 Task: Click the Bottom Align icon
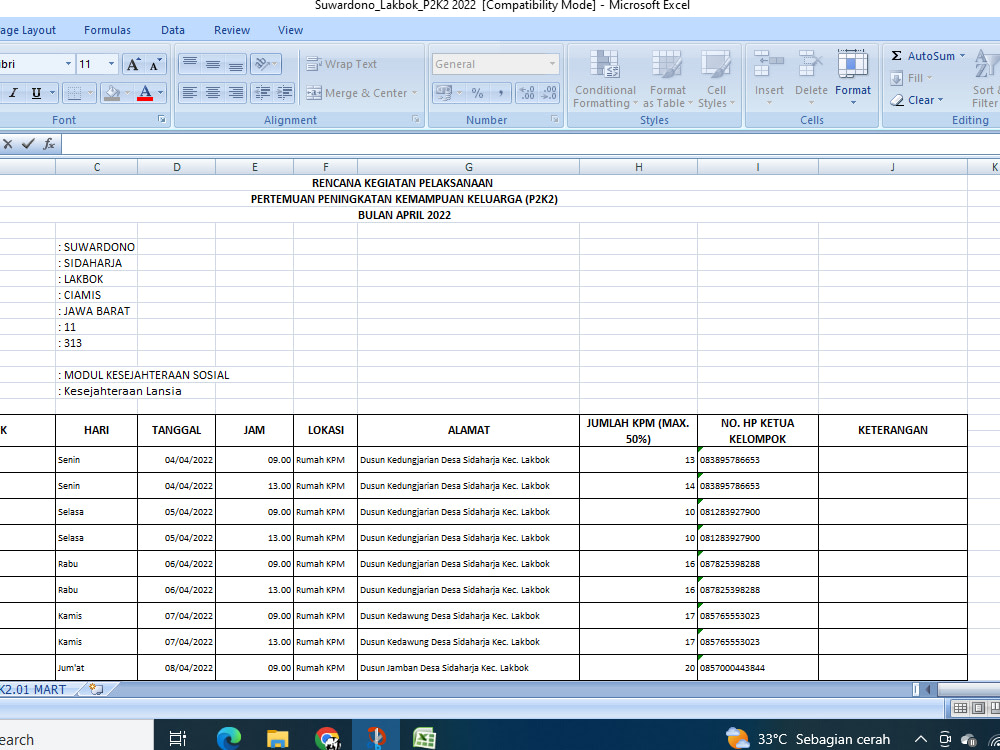pyautogui.click(x=235, y=64)
